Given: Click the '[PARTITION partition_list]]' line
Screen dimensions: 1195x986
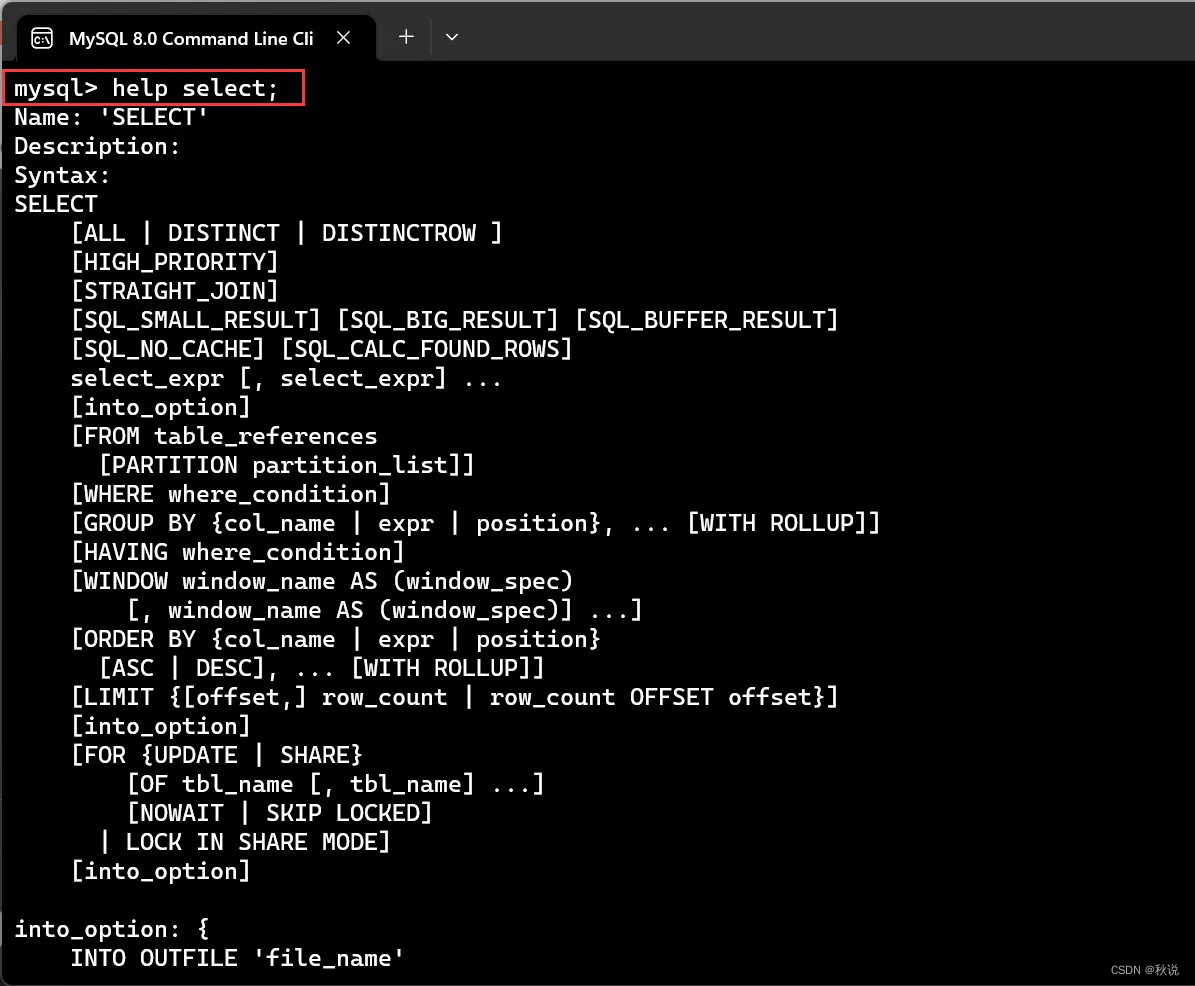Looking at the screenshot, I should point(287,465).
